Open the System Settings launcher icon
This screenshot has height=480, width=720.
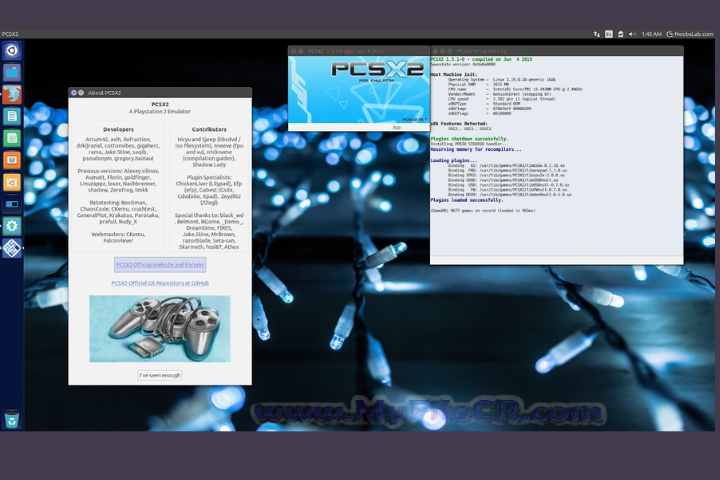point(12,204)
